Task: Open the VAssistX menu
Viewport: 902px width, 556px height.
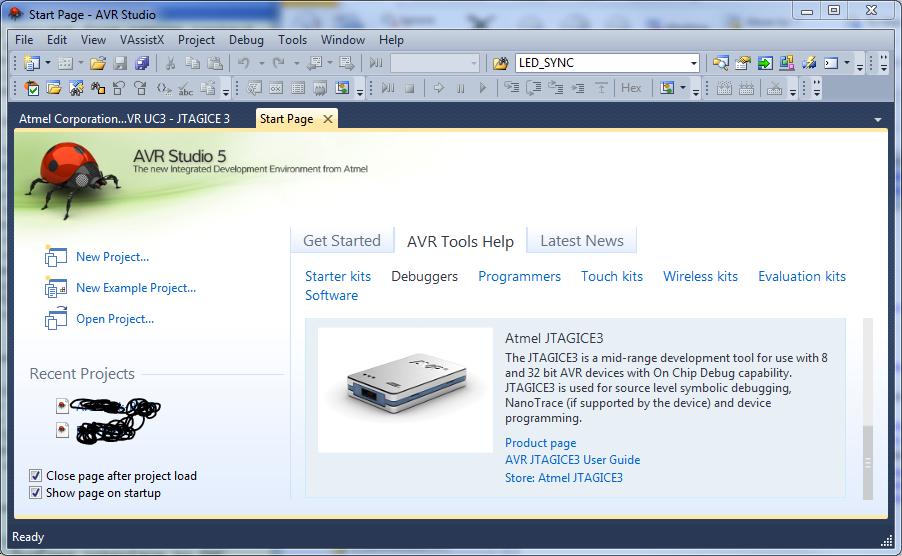Action: pyautogui.click(x=142, y=40)
